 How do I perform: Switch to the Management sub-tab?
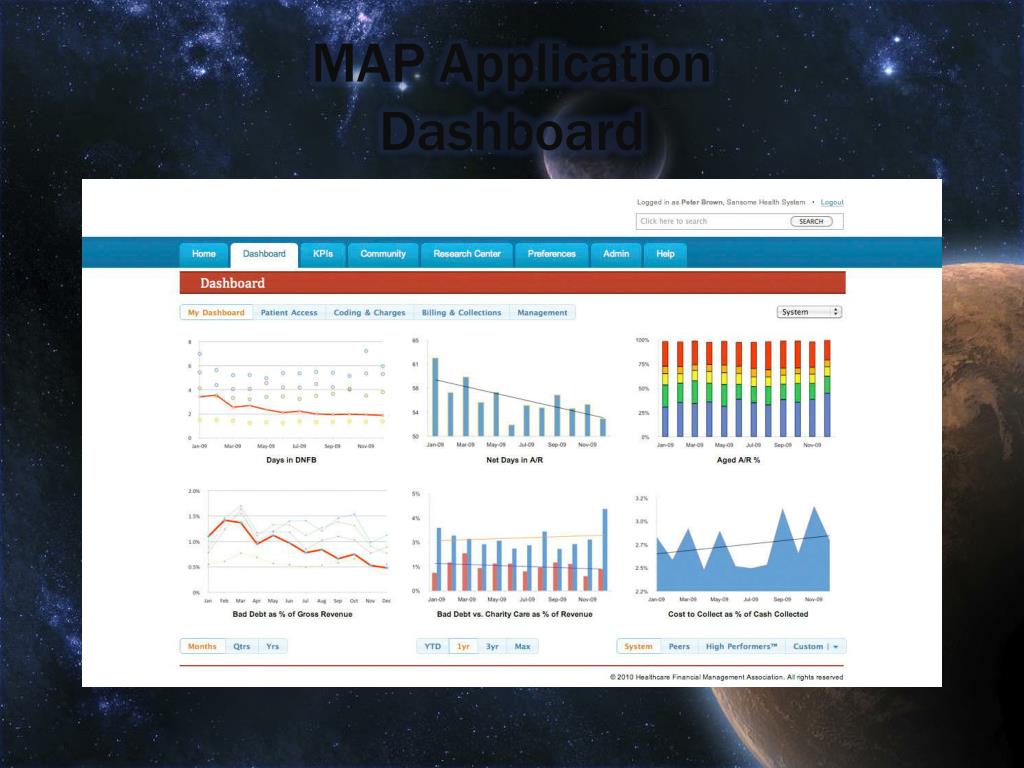coord(542,313)
